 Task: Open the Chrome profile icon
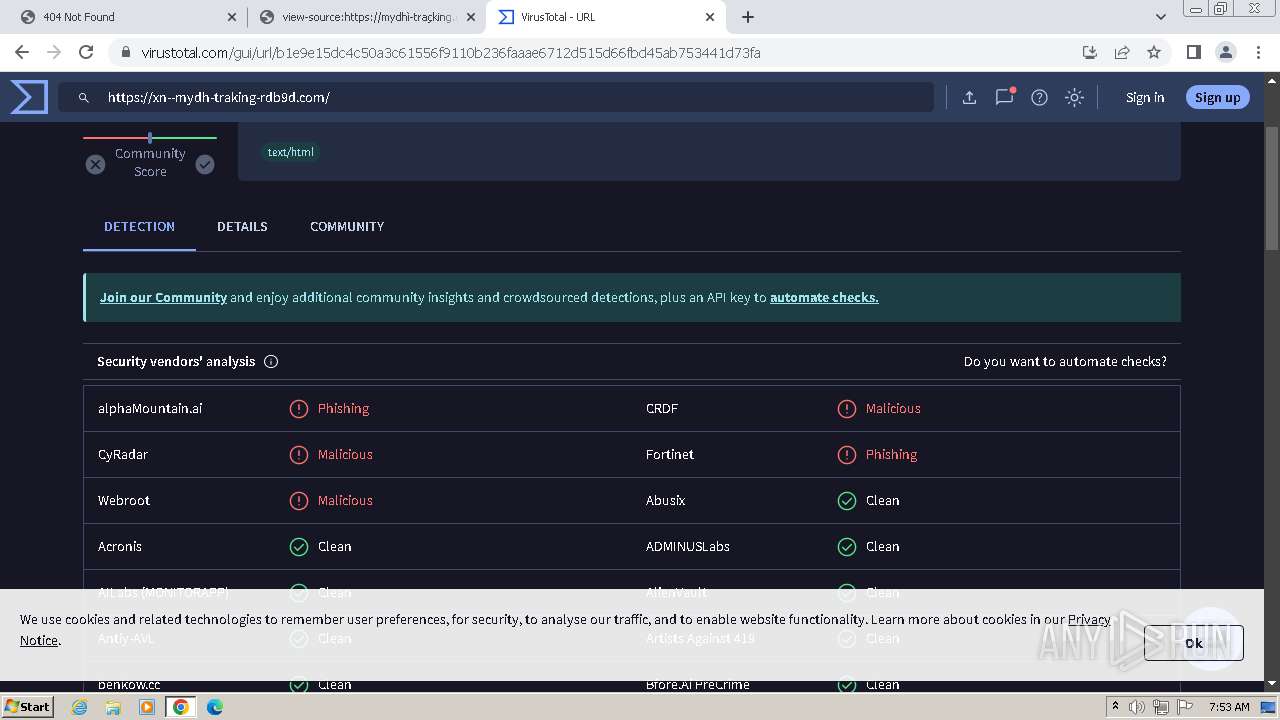pyautogui.click(x=1225, y=52)
